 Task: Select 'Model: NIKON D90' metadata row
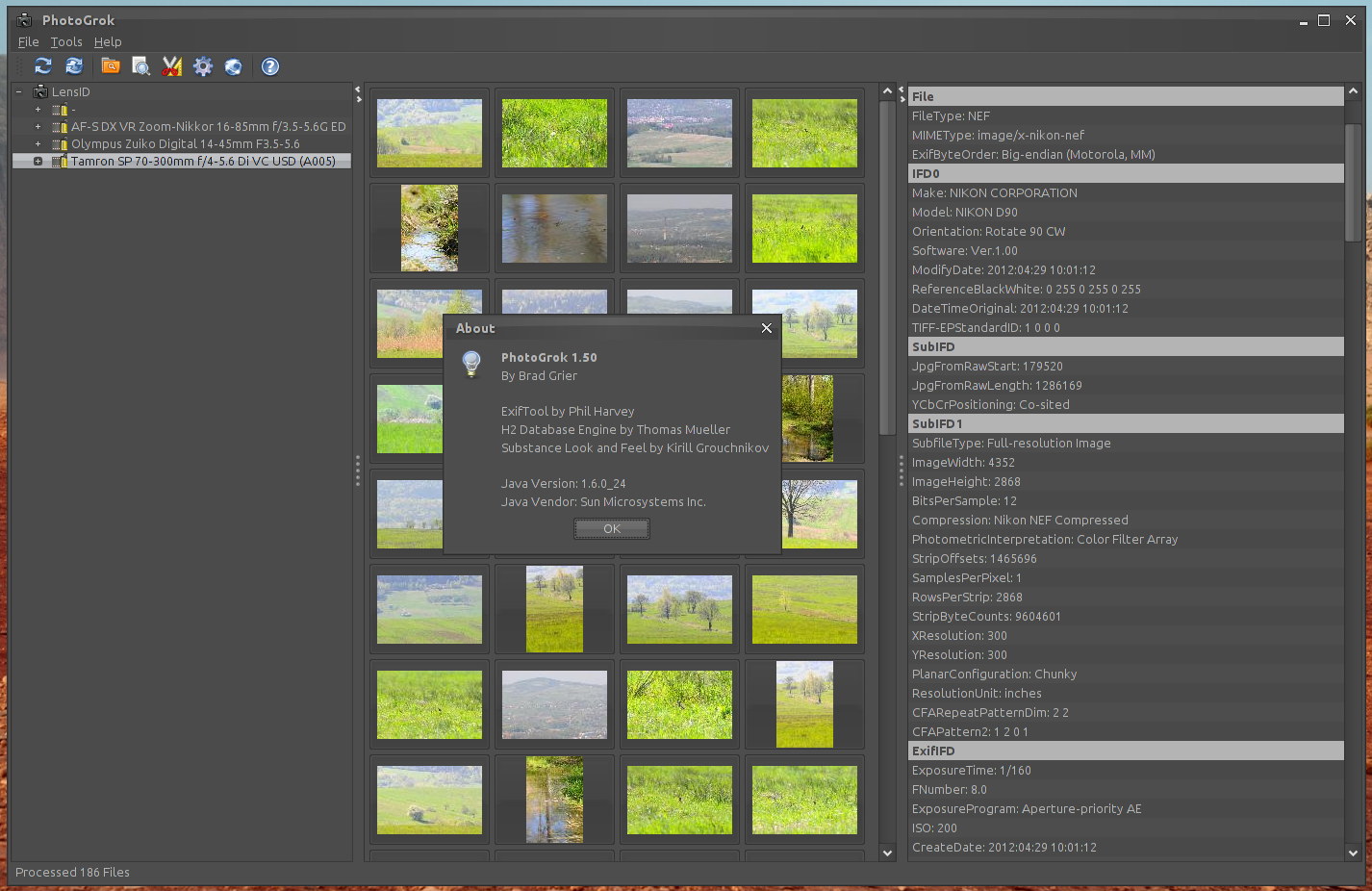click(x=1126, y=212)
